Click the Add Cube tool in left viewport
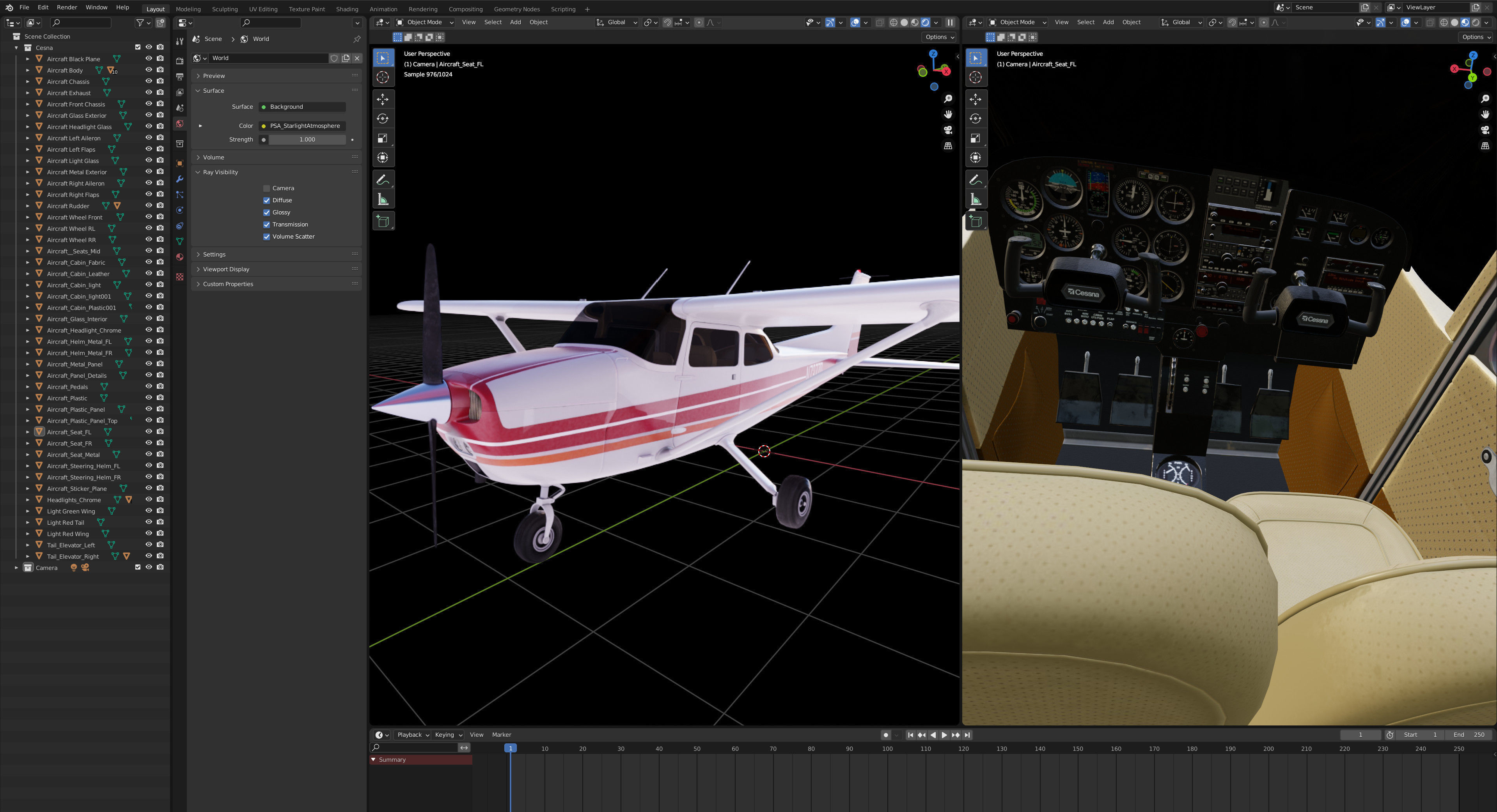This screenshot has width=1497, height=812. (x=382, y=221)
